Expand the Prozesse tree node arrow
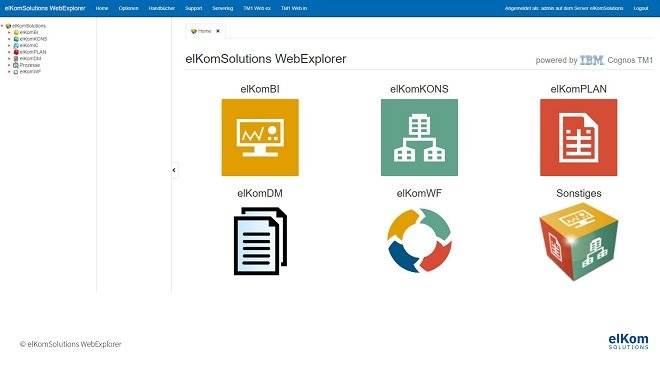 9,65
